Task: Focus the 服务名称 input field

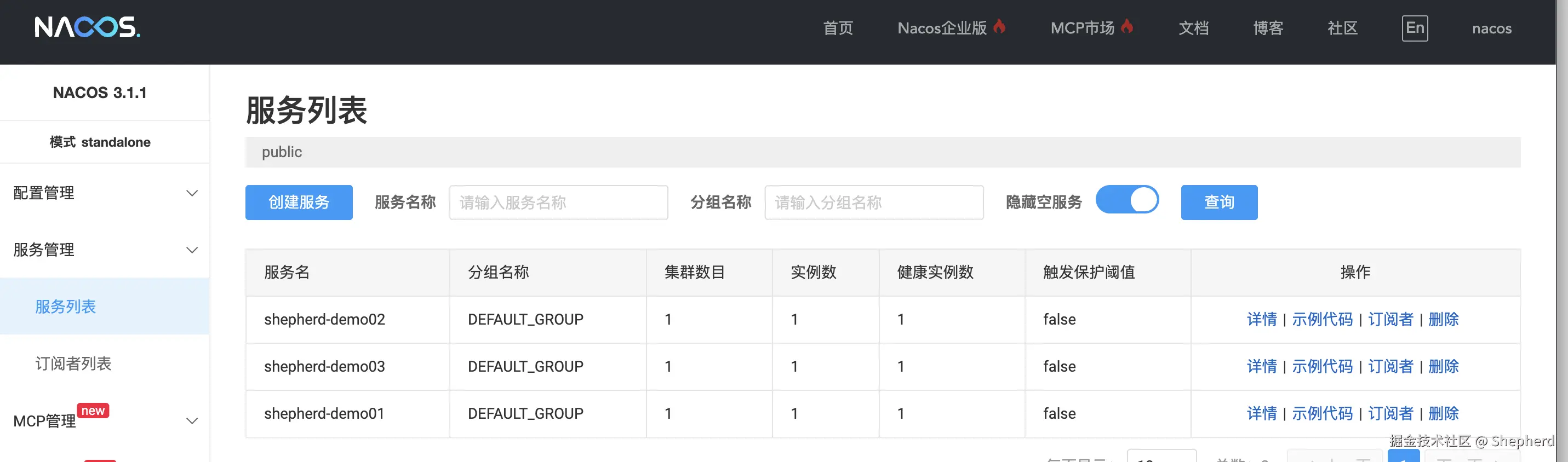Action: coord(558,203)
